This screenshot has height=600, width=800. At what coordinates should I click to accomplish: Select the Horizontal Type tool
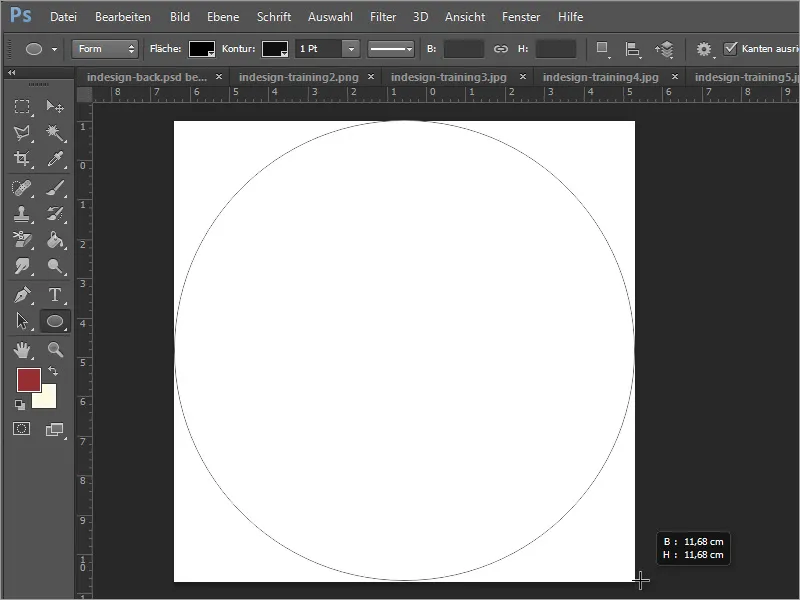click(x=55, y=295)
